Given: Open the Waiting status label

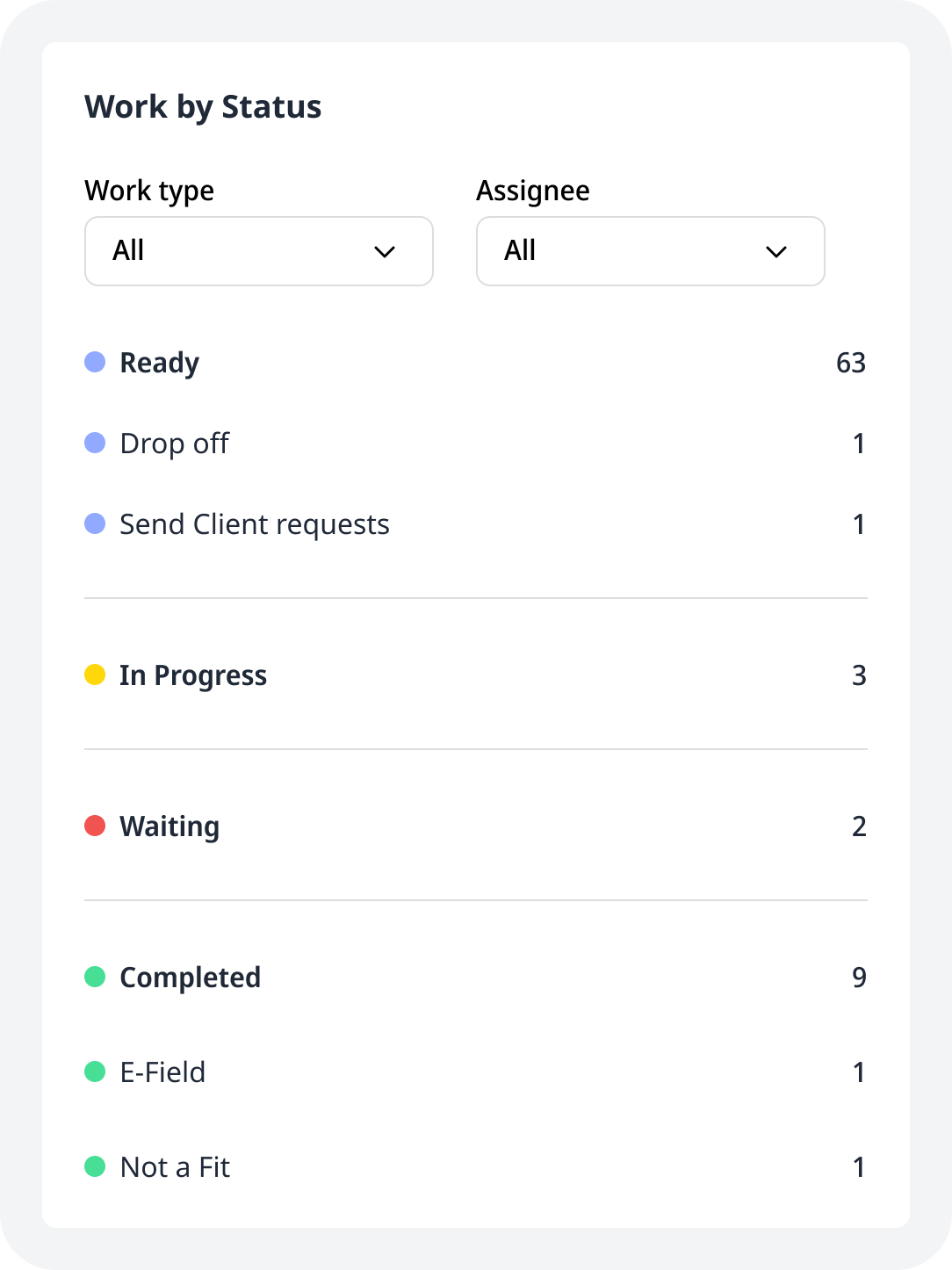Looking at the screenshot, I should click(169, 826).
